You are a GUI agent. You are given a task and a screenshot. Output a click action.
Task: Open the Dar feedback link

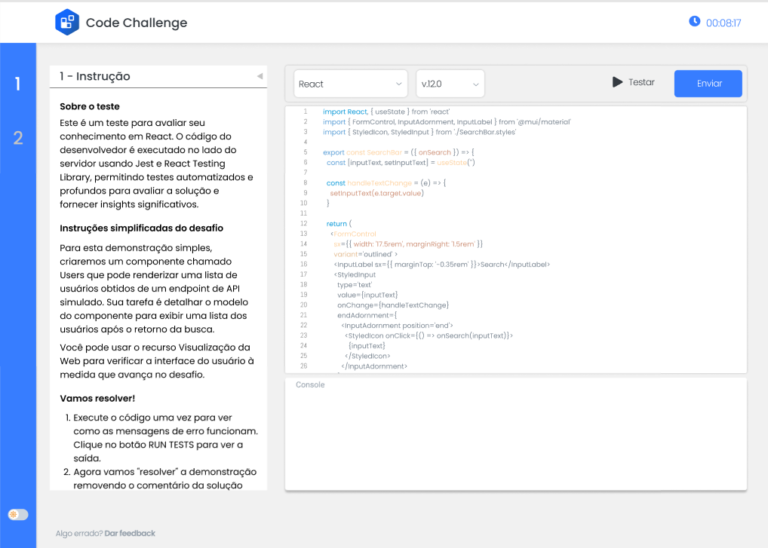pyautogui.click(x=130, y=533)
